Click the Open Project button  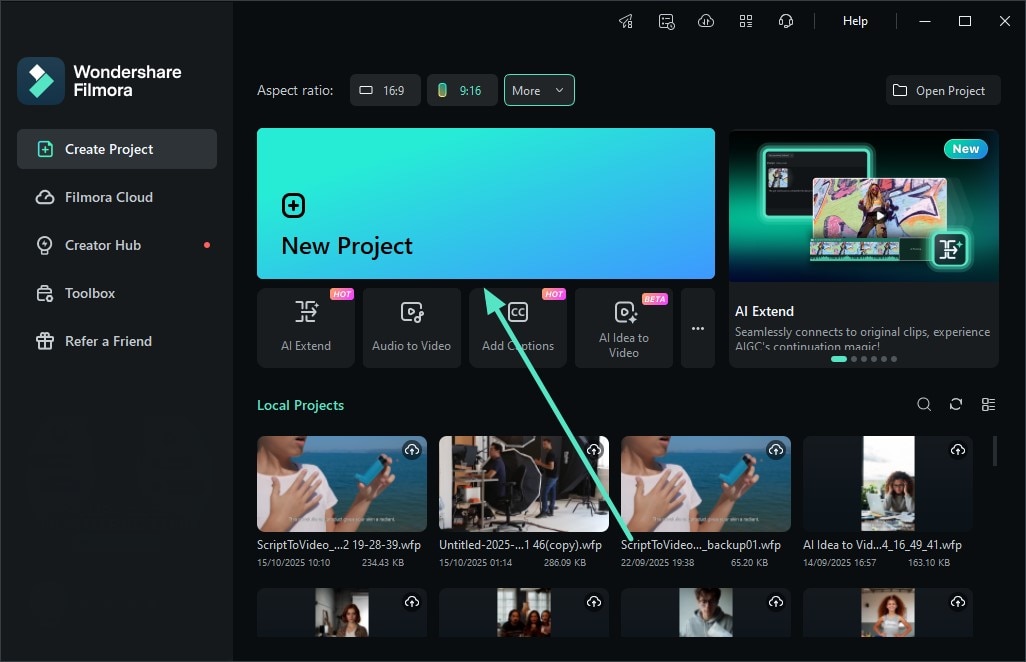point(942,90)
